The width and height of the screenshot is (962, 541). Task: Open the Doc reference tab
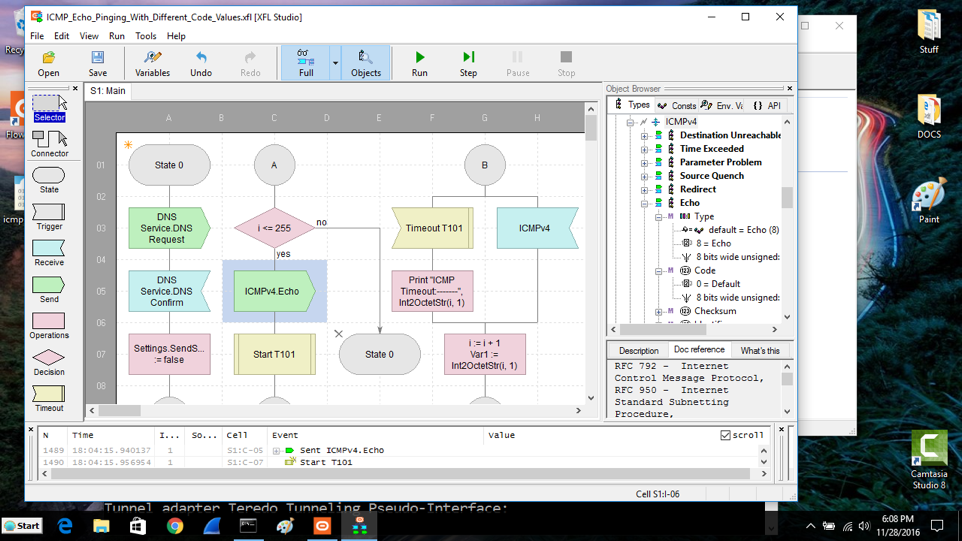(699, 351)
